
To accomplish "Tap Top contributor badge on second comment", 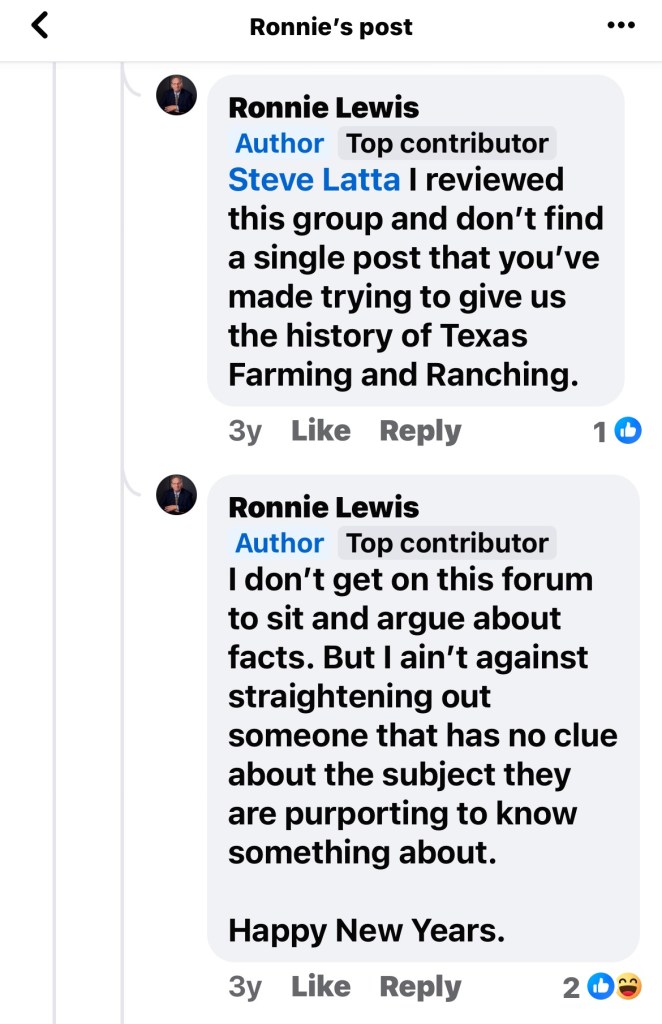I will click(447, 543).
